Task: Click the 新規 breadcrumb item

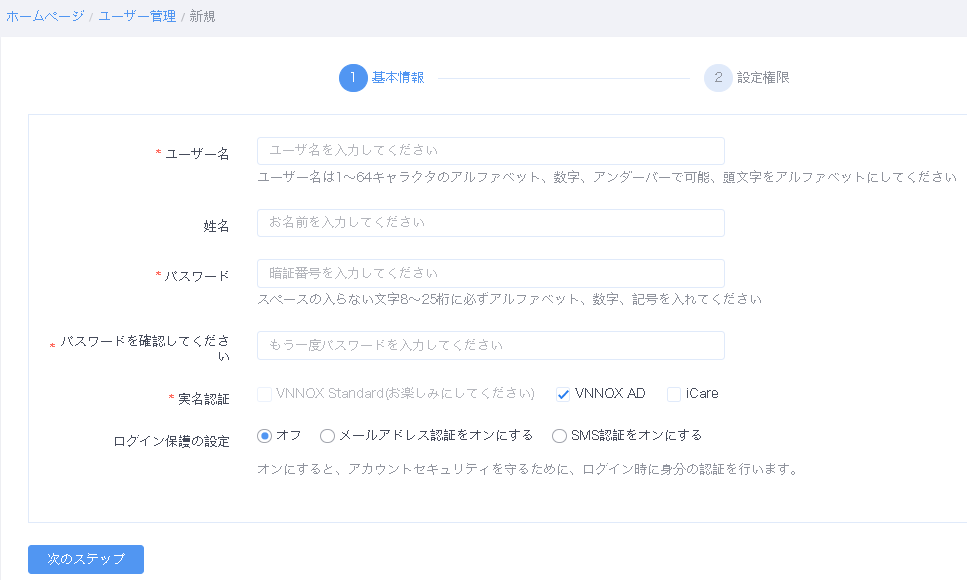Action: [x=202, y=16]
